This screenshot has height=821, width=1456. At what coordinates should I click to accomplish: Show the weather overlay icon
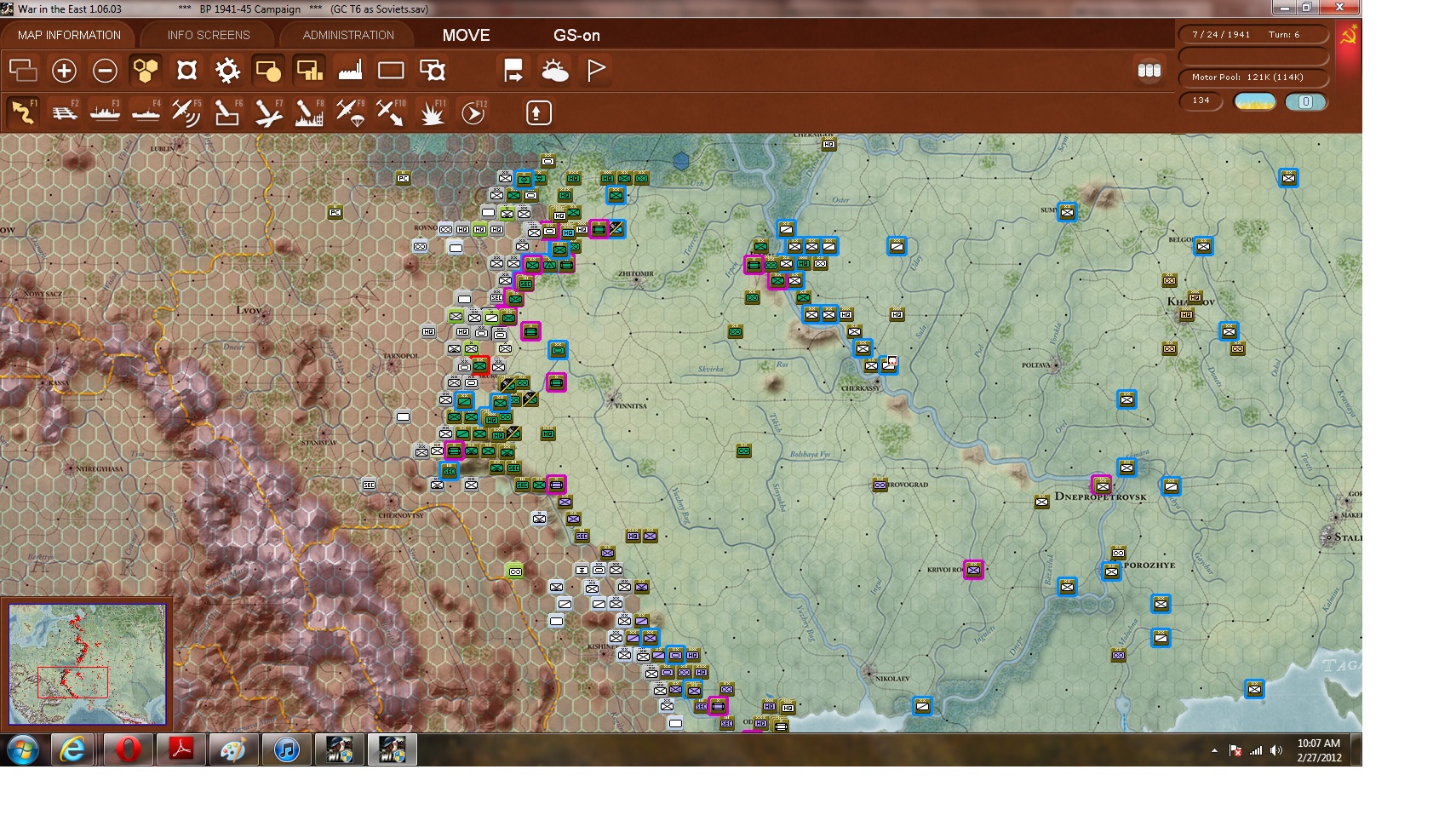point(554,70)
